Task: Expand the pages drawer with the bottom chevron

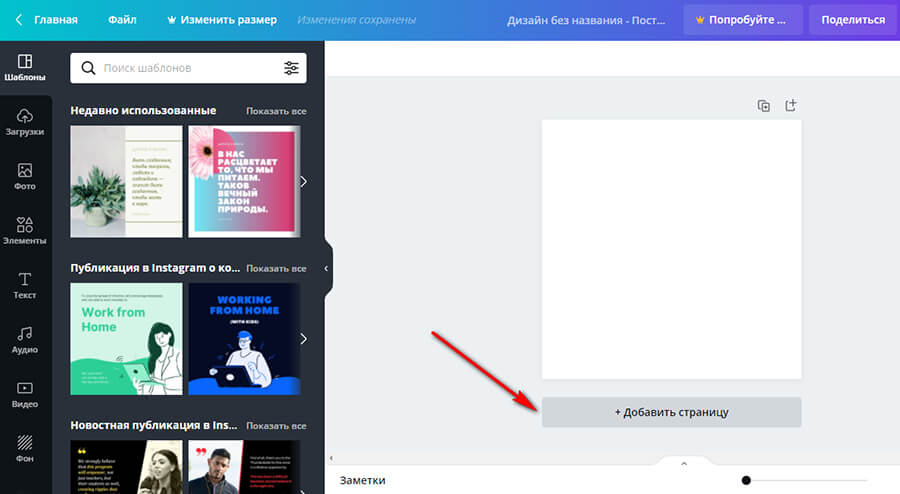Action: click(684, 464)
